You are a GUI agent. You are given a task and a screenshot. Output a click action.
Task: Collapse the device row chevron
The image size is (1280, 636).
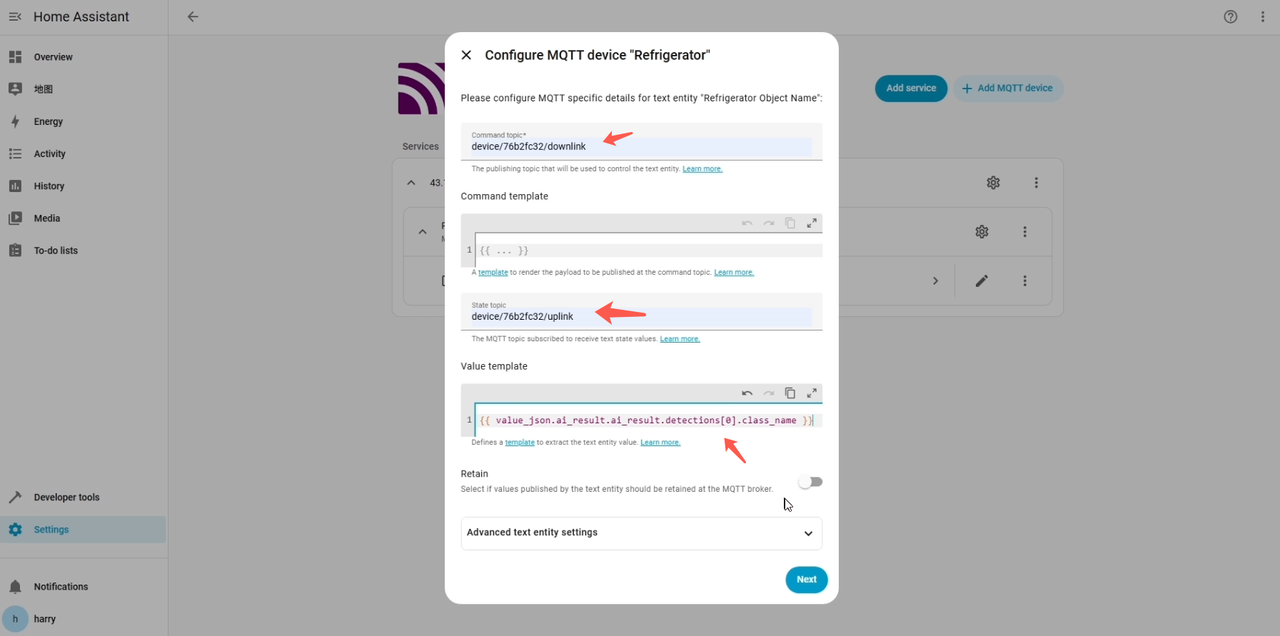tap(422, 232)
